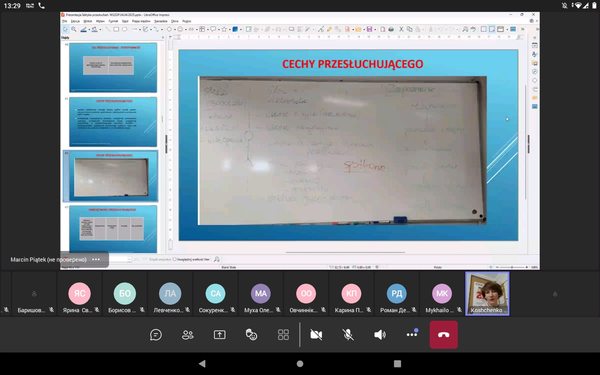
Task: Select Mykhailo participant tile (MK)
Action: (442, 293)
